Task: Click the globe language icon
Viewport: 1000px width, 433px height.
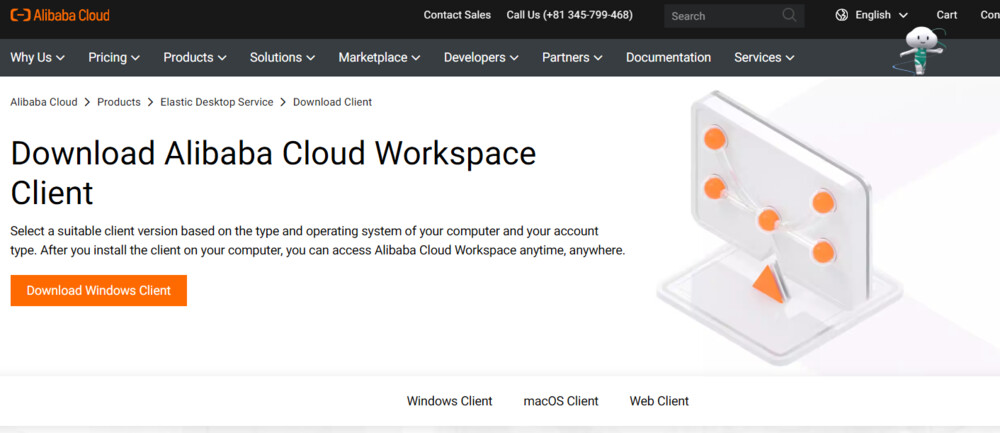Action: (841, 15)
